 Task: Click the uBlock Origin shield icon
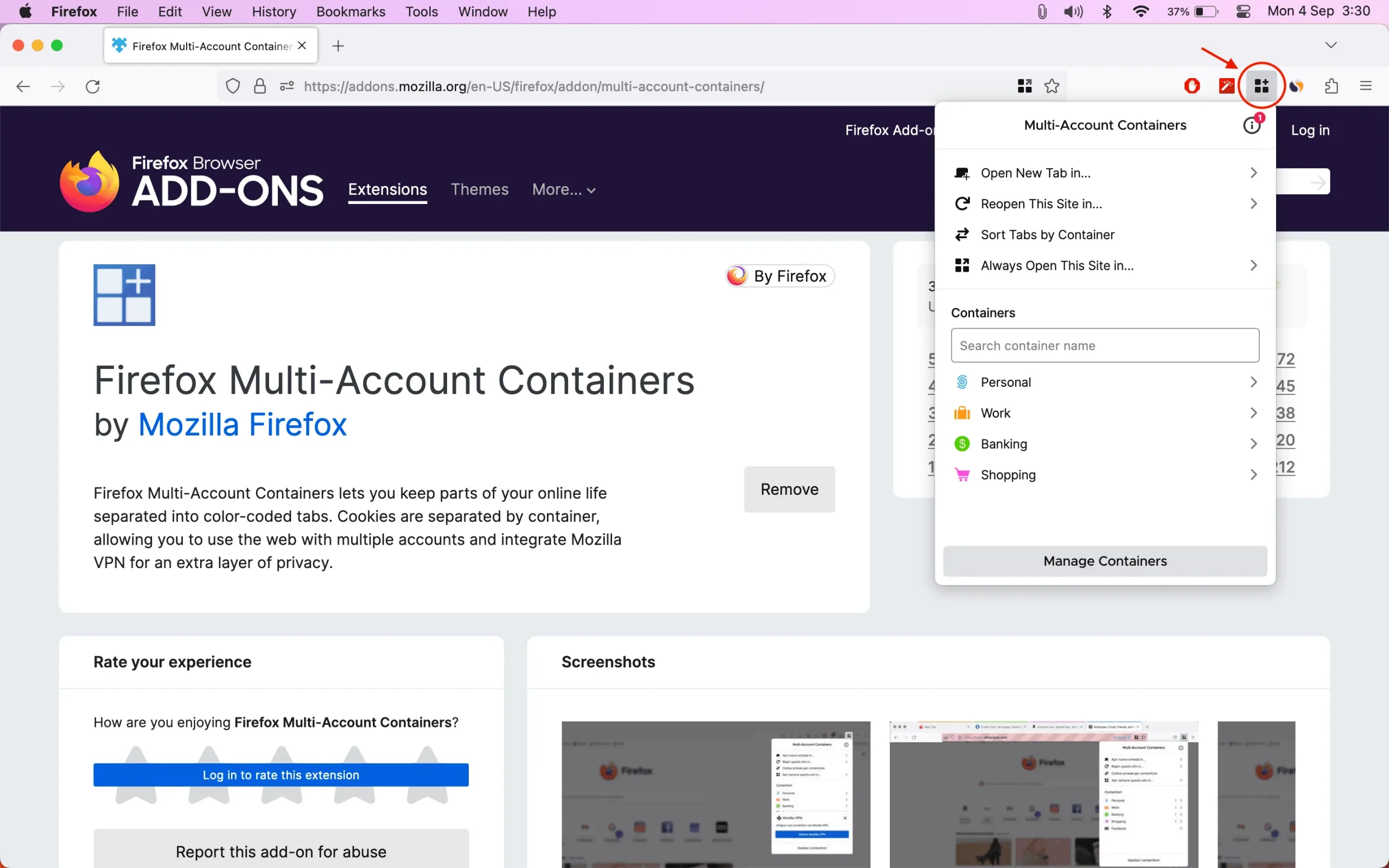[x=1192, y=86]
